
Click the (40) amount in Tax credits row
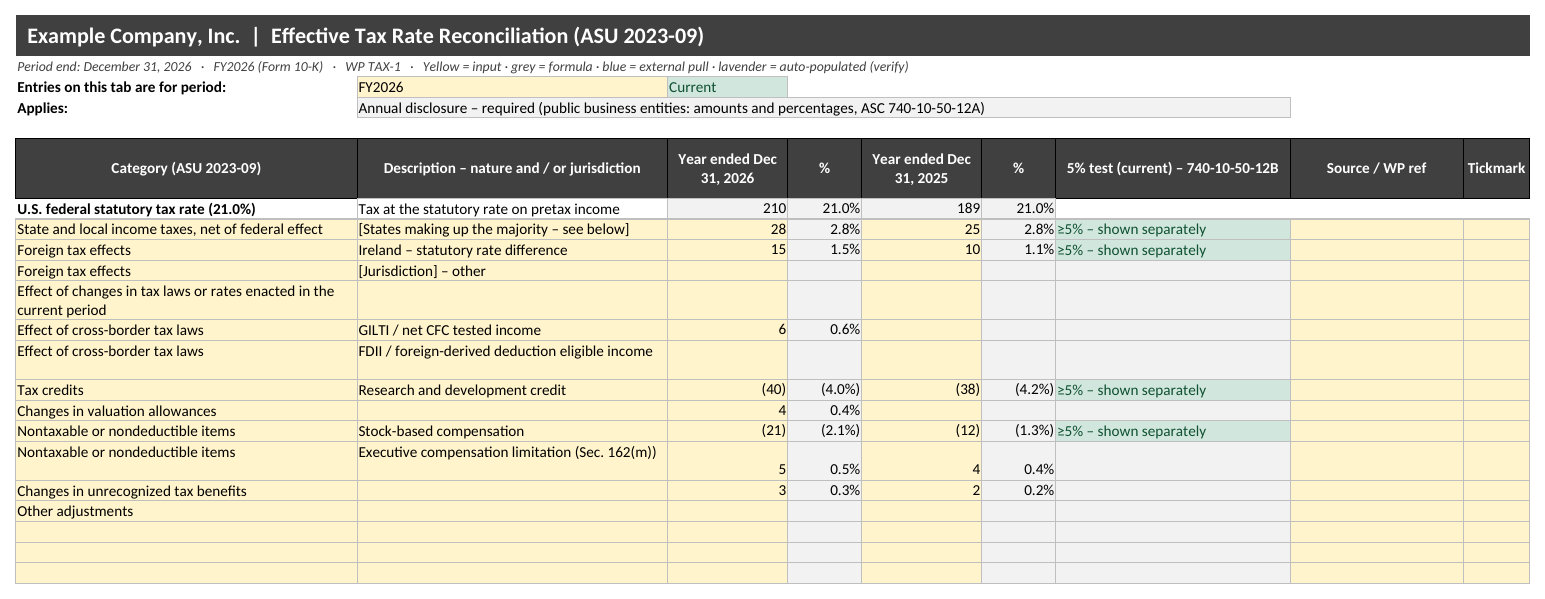pyautogui.click(x=727, y=390)
